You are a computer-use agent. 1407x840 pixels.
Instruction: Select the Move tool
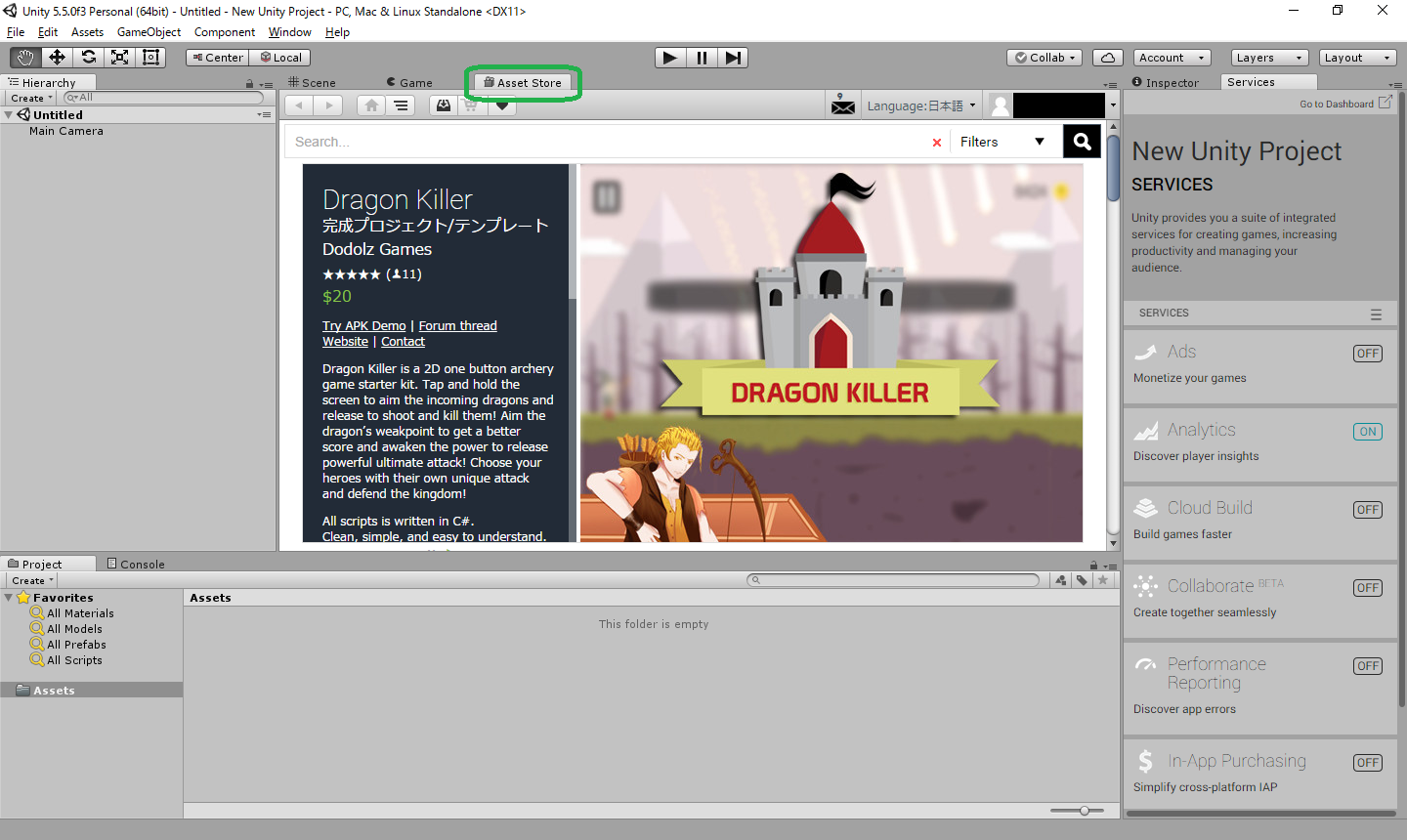(x=57, y=58)
